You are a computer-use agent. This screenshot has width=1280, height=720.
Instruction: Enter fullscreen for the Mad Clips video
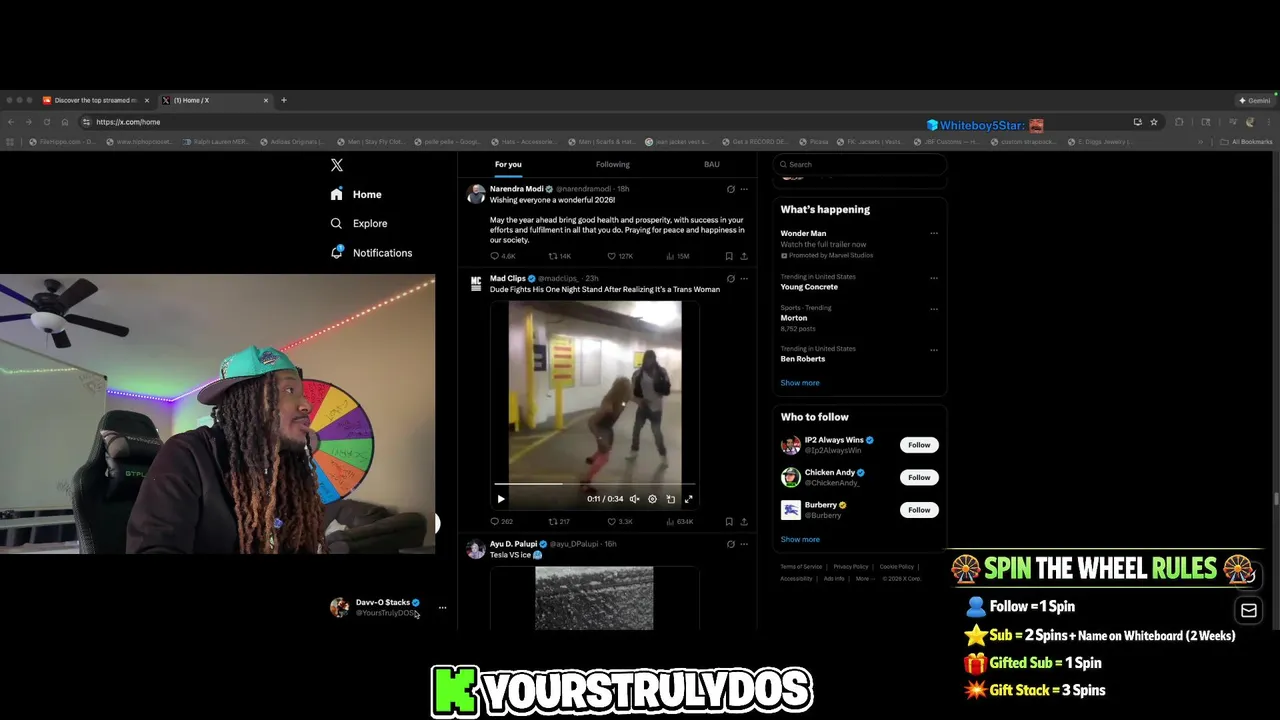coord(688,499)
